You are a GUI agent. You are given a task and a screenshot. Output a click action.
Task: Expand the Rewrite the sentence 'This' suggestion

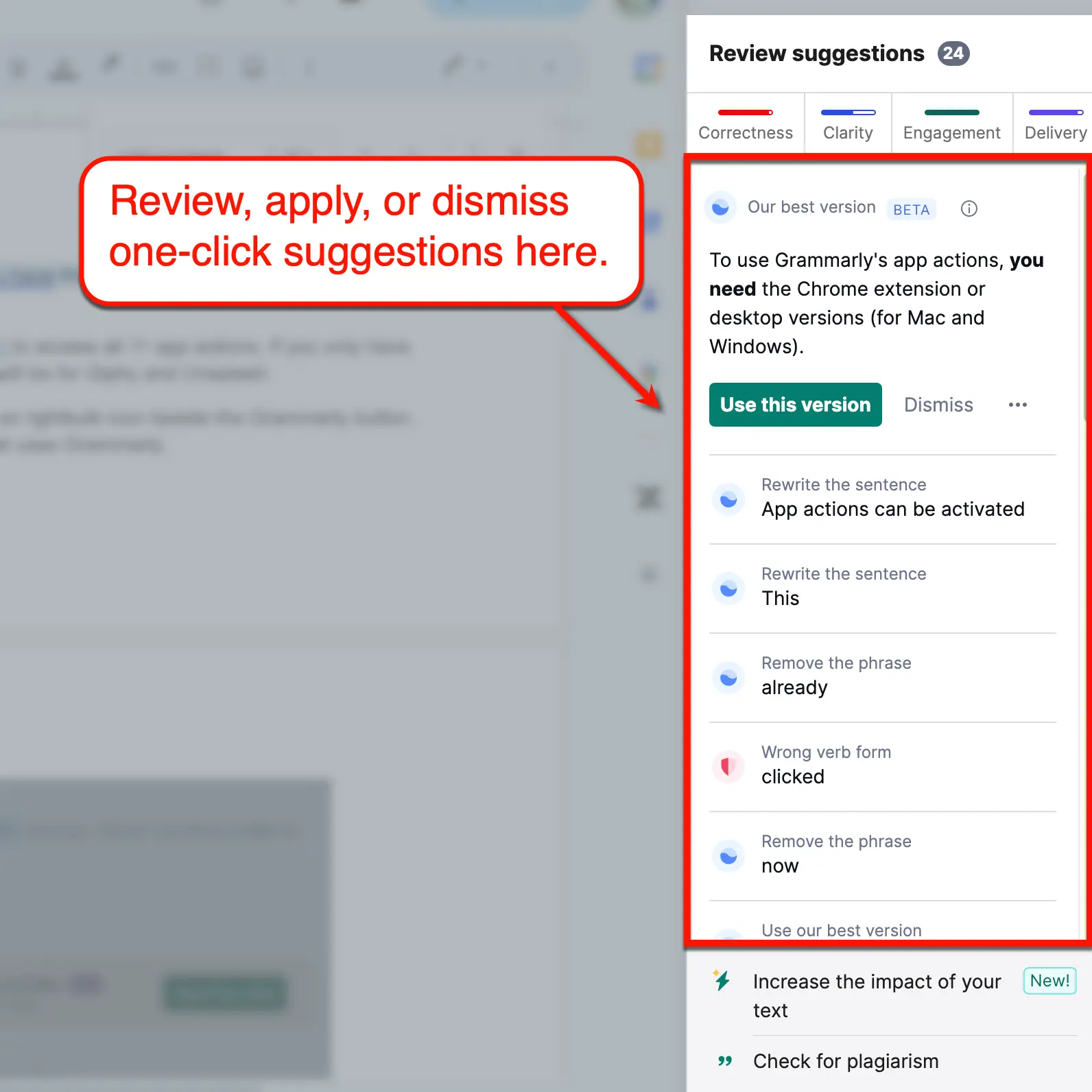click(x=883, y=588)
